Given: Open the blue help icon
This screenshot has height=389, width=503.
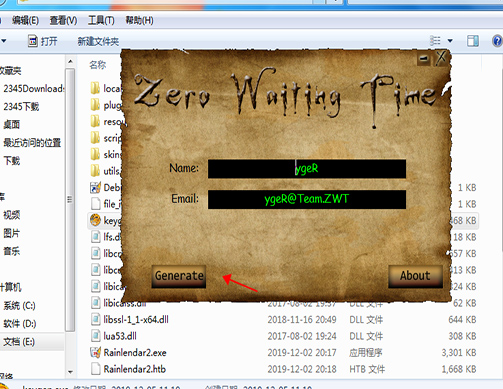Looking at the screenshot, I should (497, 41).
